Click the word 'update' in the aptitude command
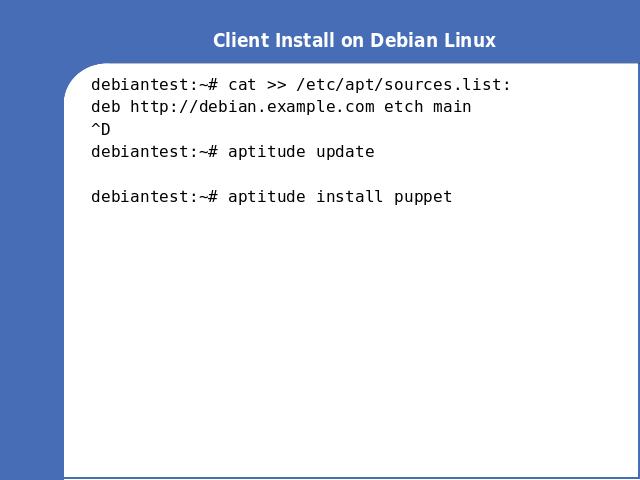The image size is (640, 480). (x=345, y=153)
